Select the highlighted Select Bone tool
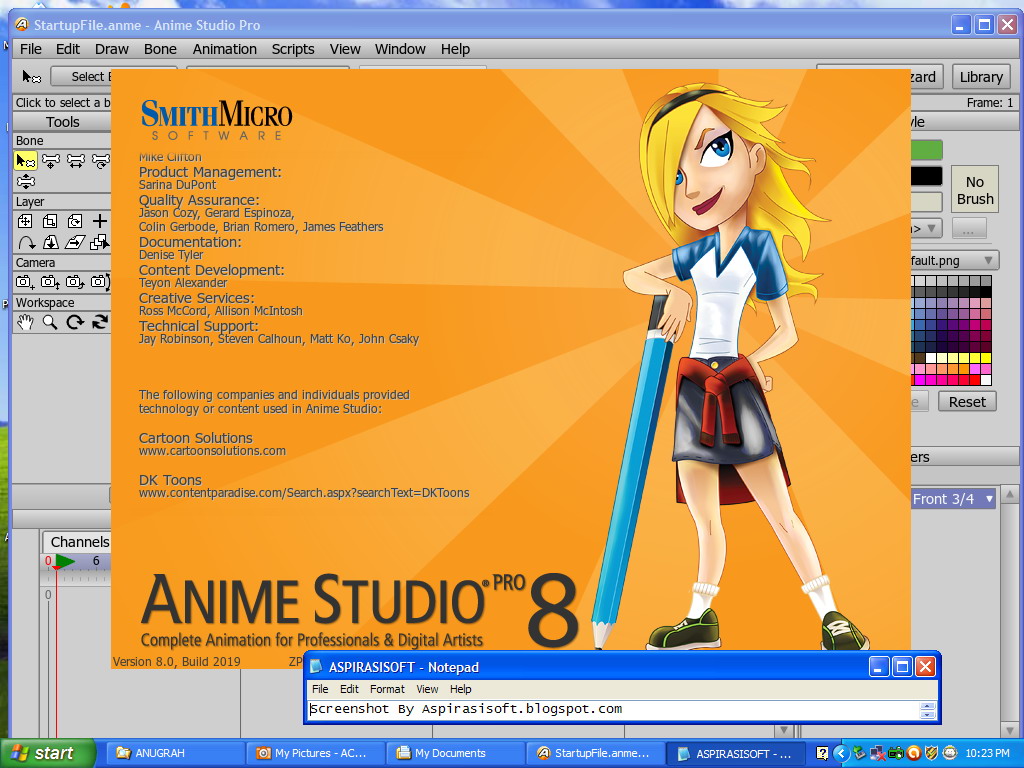 coord(26,161)
